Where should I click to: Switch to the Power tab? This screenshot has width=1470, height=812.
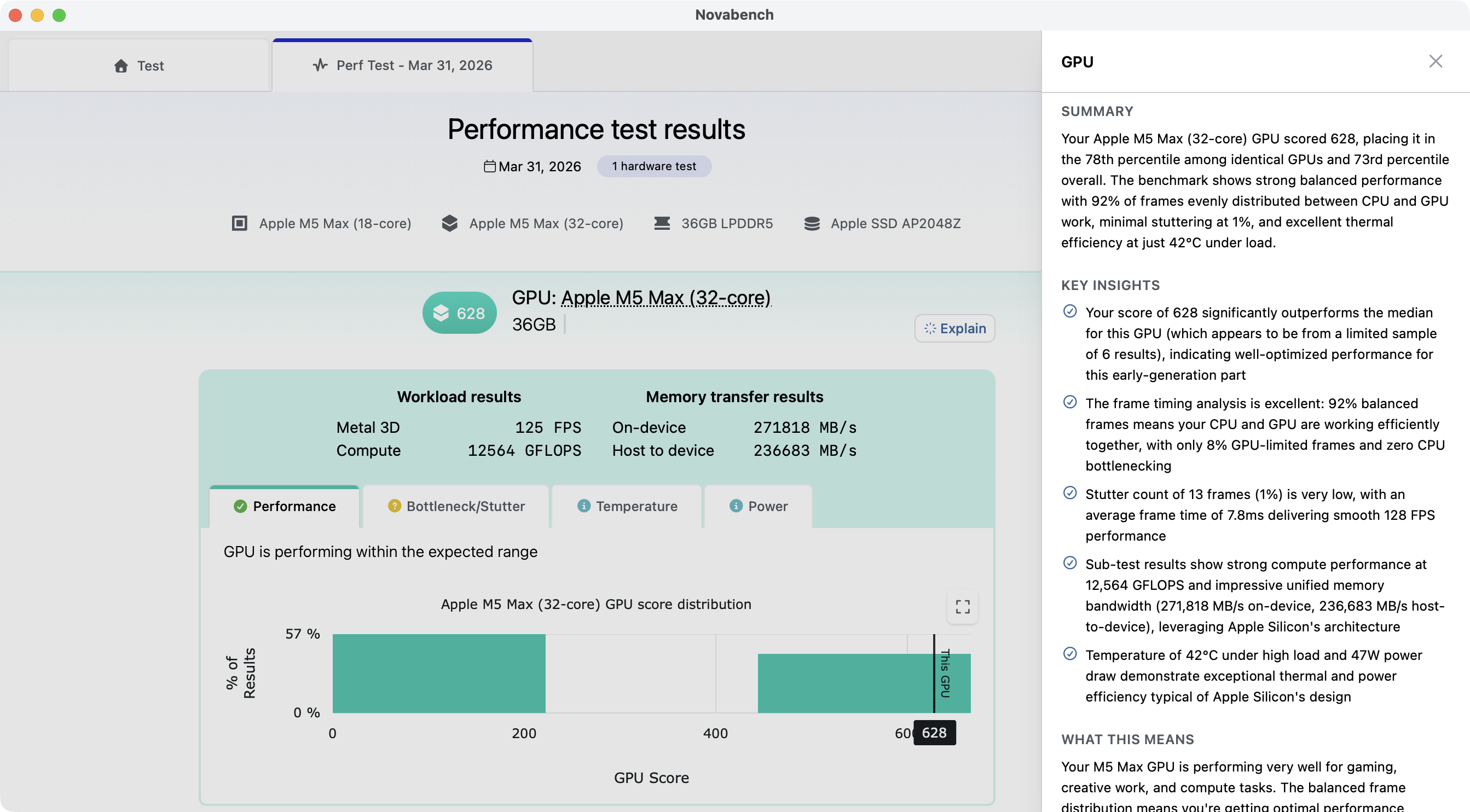(760, 506)
